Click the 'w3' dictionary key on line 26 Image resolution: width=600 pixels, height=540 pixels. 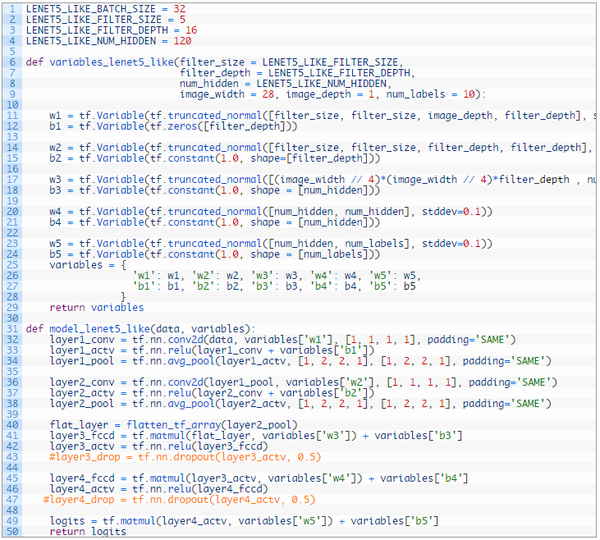coord(262,276)
